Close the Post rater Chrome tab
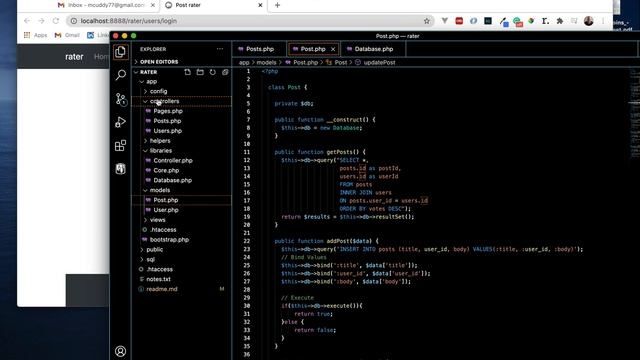Viewport: 640px width, 360px height. point(260,5)
